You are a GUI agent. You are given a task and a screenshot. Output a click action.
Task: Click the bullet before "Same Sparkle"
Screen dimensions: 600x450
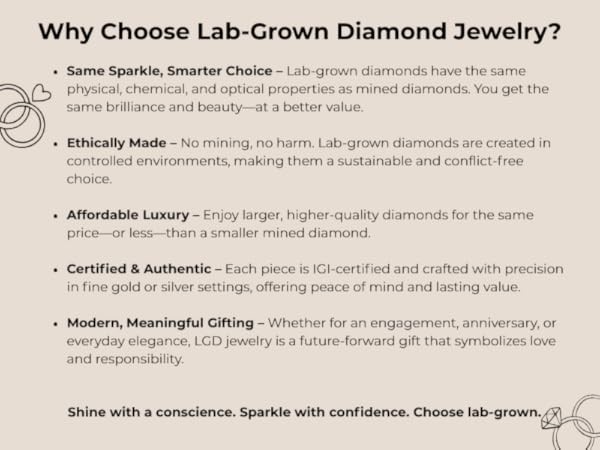click(54, 72)
